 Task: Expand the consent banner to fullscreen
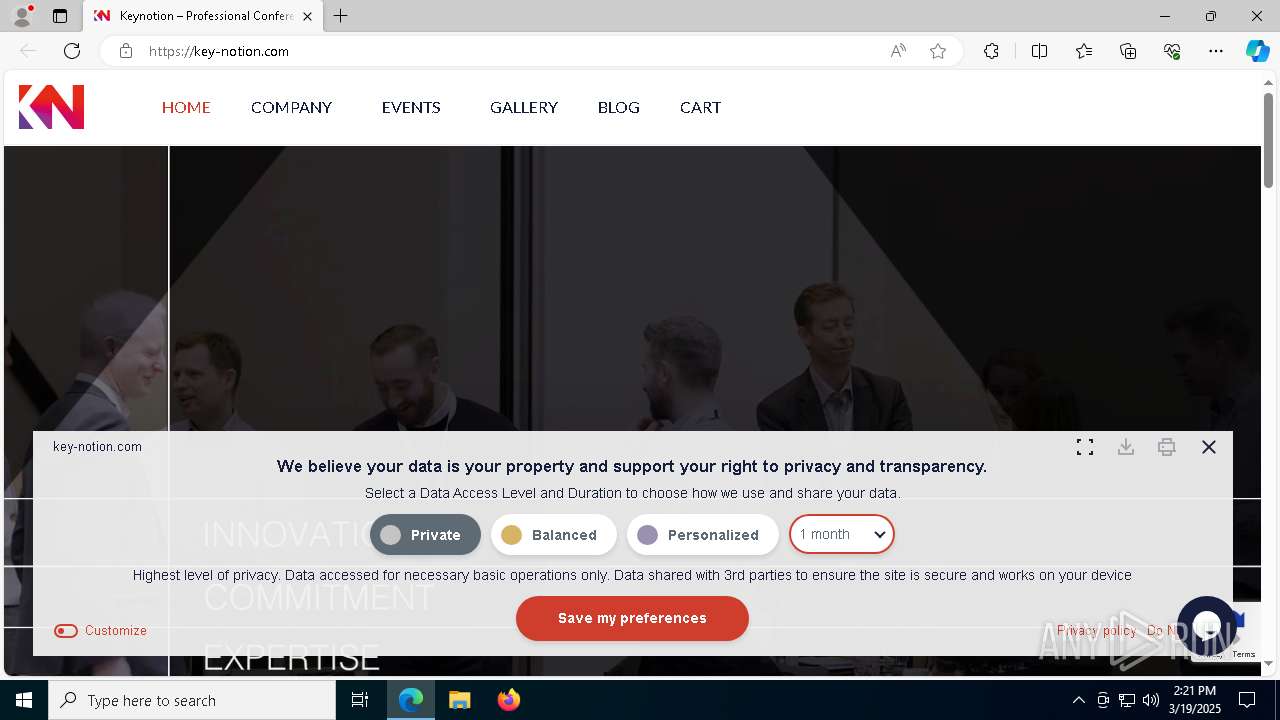tap(1085, 447)
